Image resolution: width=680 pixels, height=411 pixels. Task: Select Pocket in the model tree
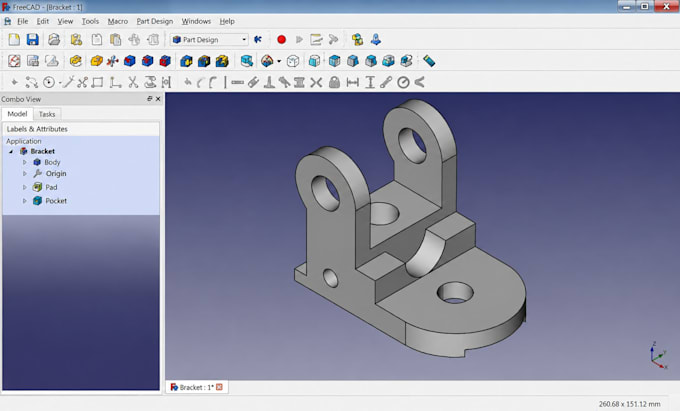click(56, 201)
